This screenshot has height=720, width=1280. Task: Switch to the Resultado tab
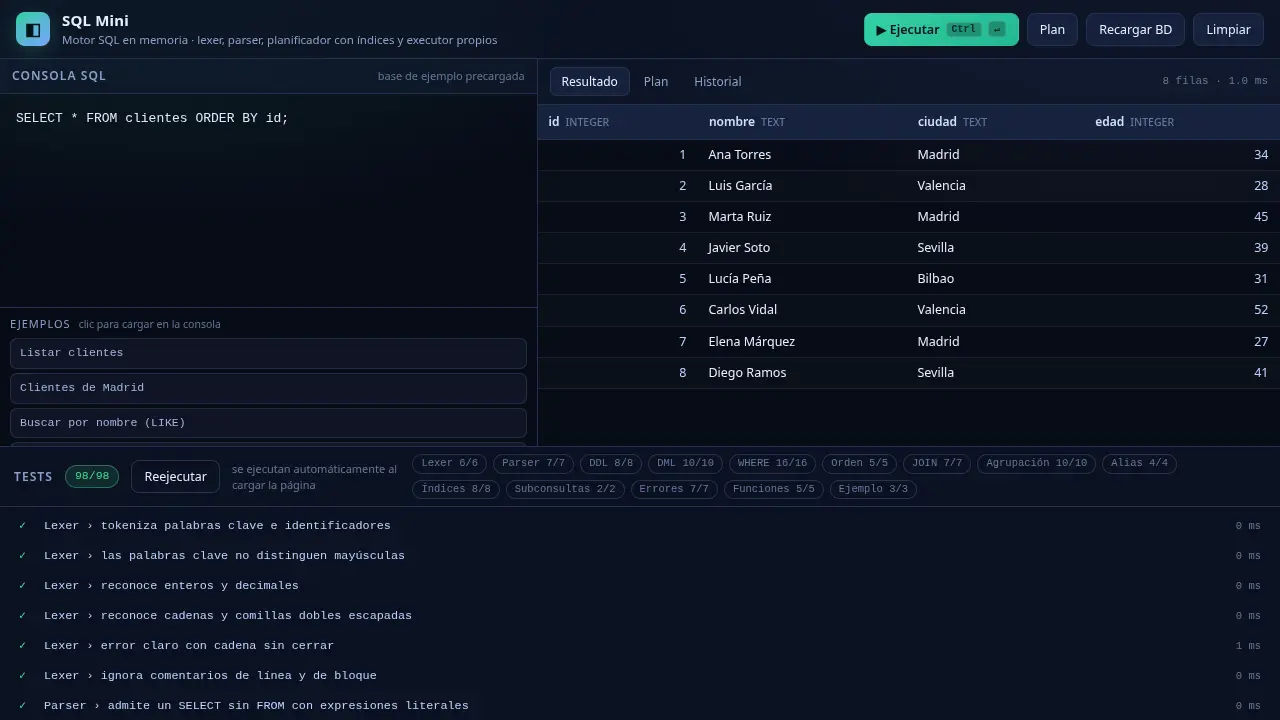coord(589,81)
